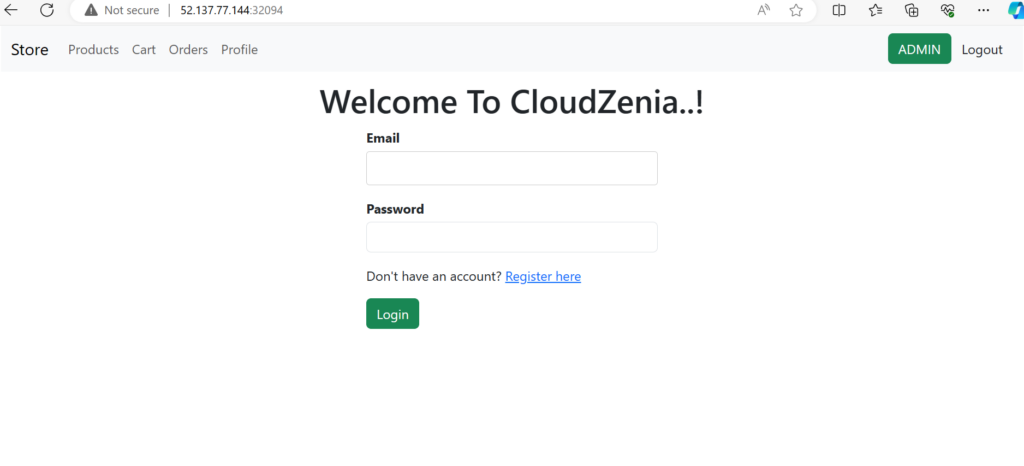Screen dimensions: 1024x466
Task: Click the address bar URL text
Action: [232, 10]
